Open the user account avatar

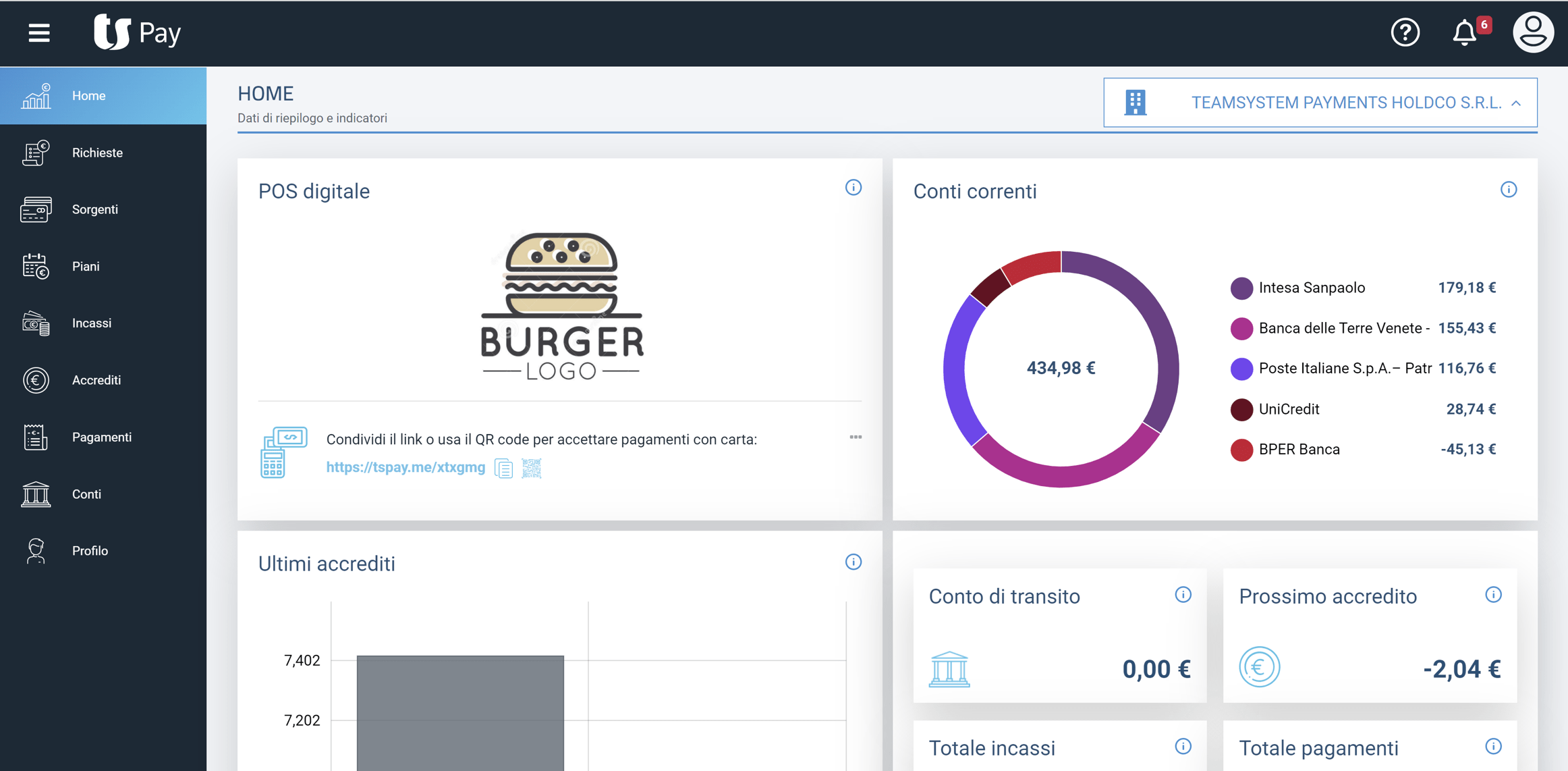1533,32
